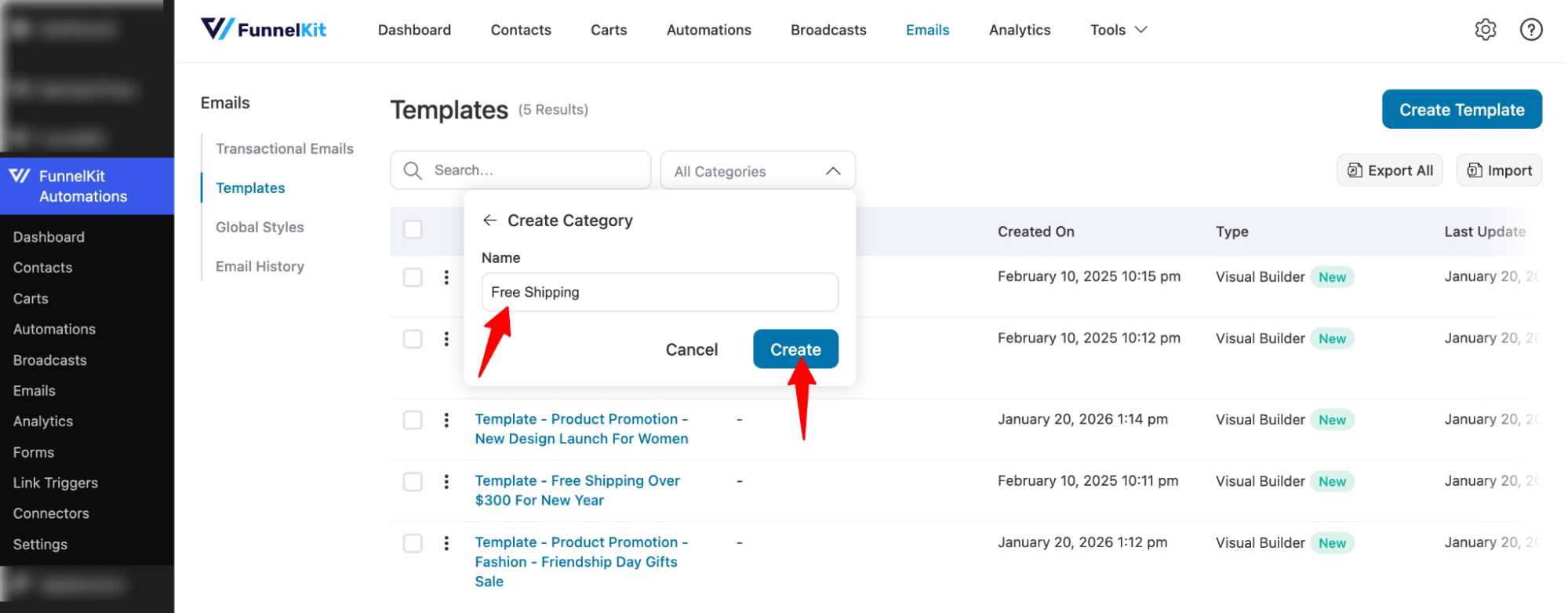
Task: Click the search magnifier icon
Action: click(413, 170)
